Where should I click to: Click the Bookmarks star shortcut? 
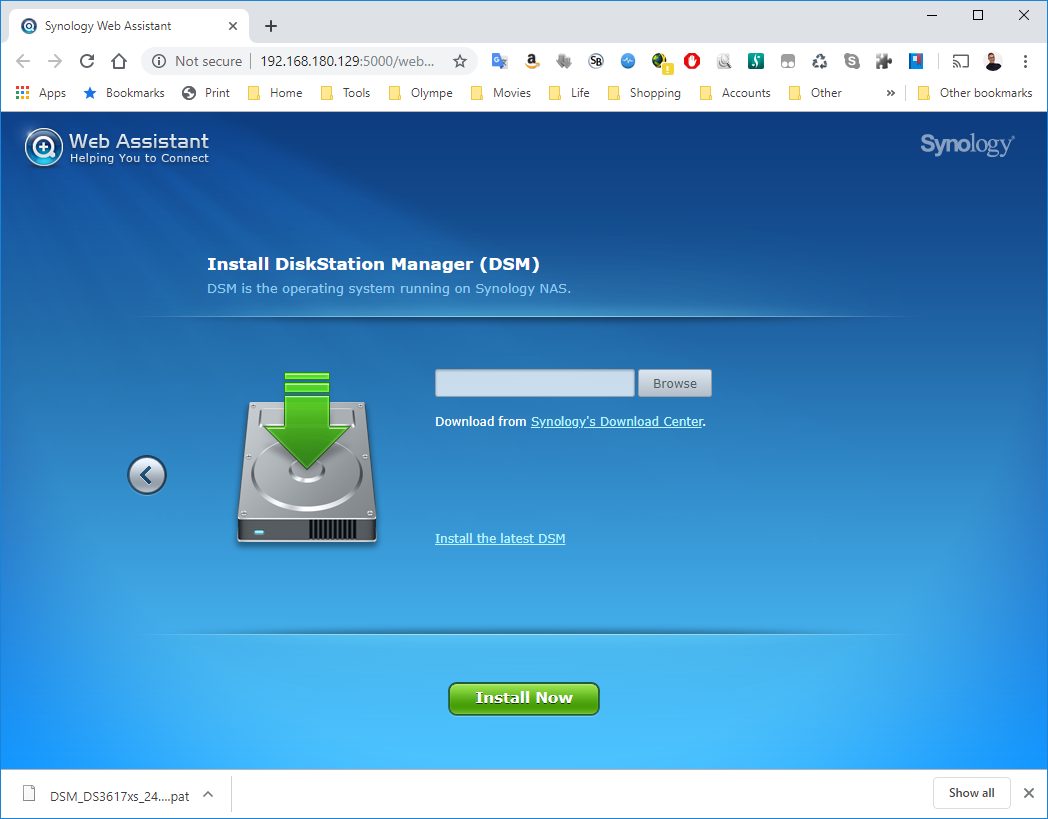click(124, 93)
